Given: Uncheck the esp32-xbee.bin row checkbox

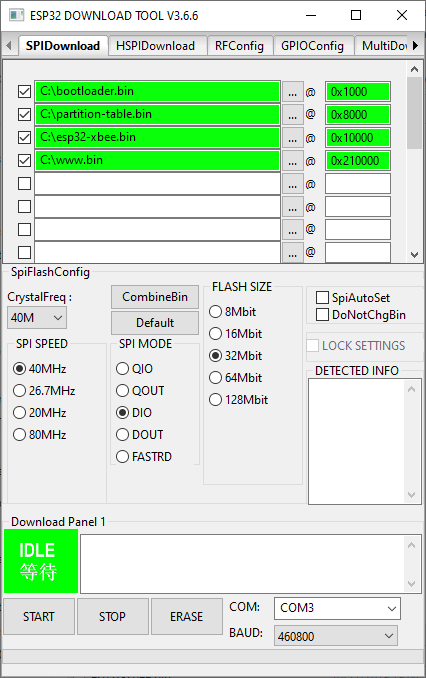Looking at the screenshot, I should 25,137.
